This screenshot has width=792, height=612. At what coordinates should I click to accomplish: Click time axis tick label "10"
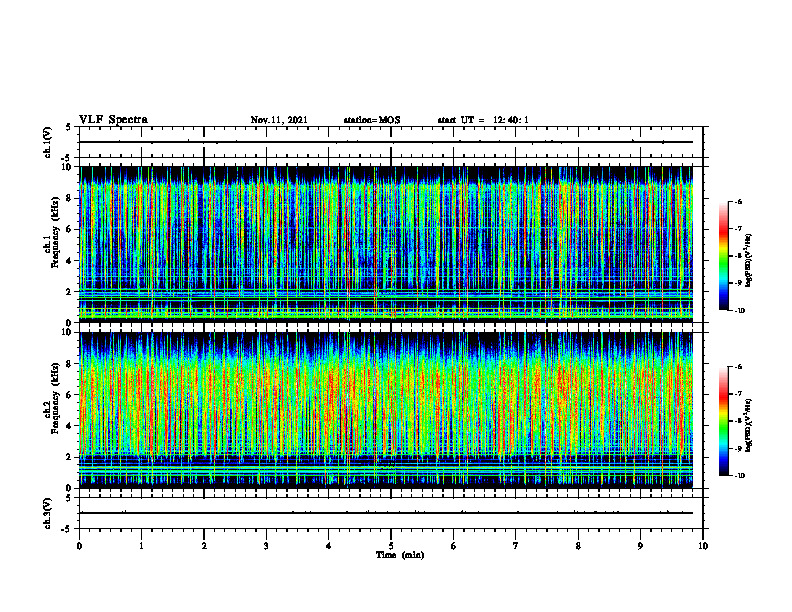click(703, 546)
